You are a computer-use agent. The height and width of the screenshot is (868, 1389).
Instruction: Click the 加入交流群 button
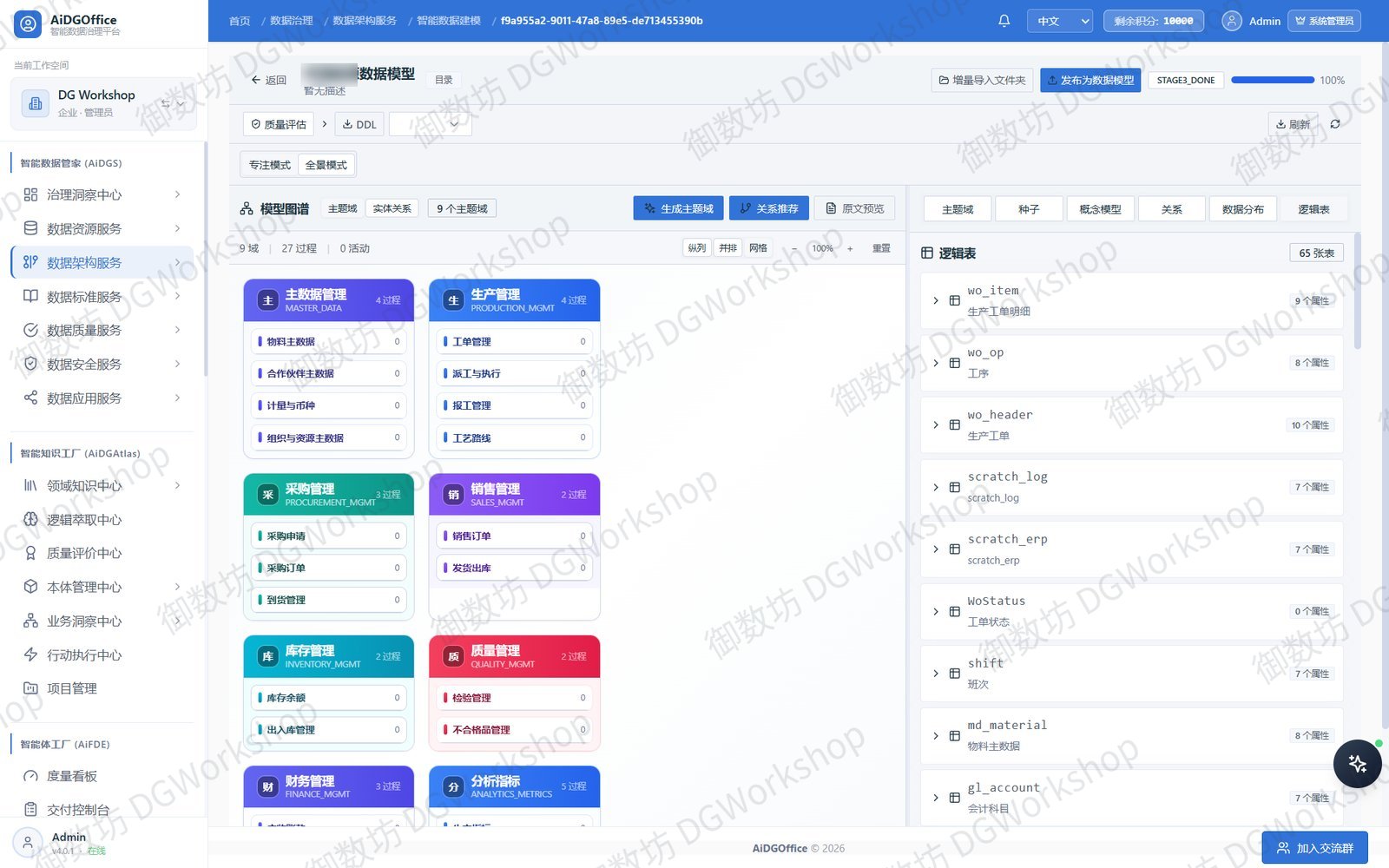coord(1315,848)
